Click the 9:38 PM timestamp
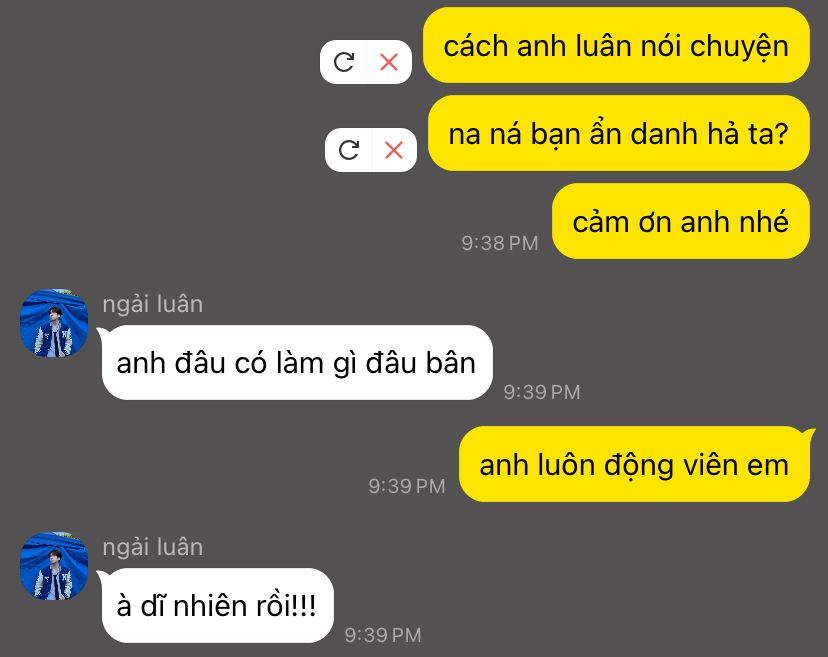 click(500, 243)
